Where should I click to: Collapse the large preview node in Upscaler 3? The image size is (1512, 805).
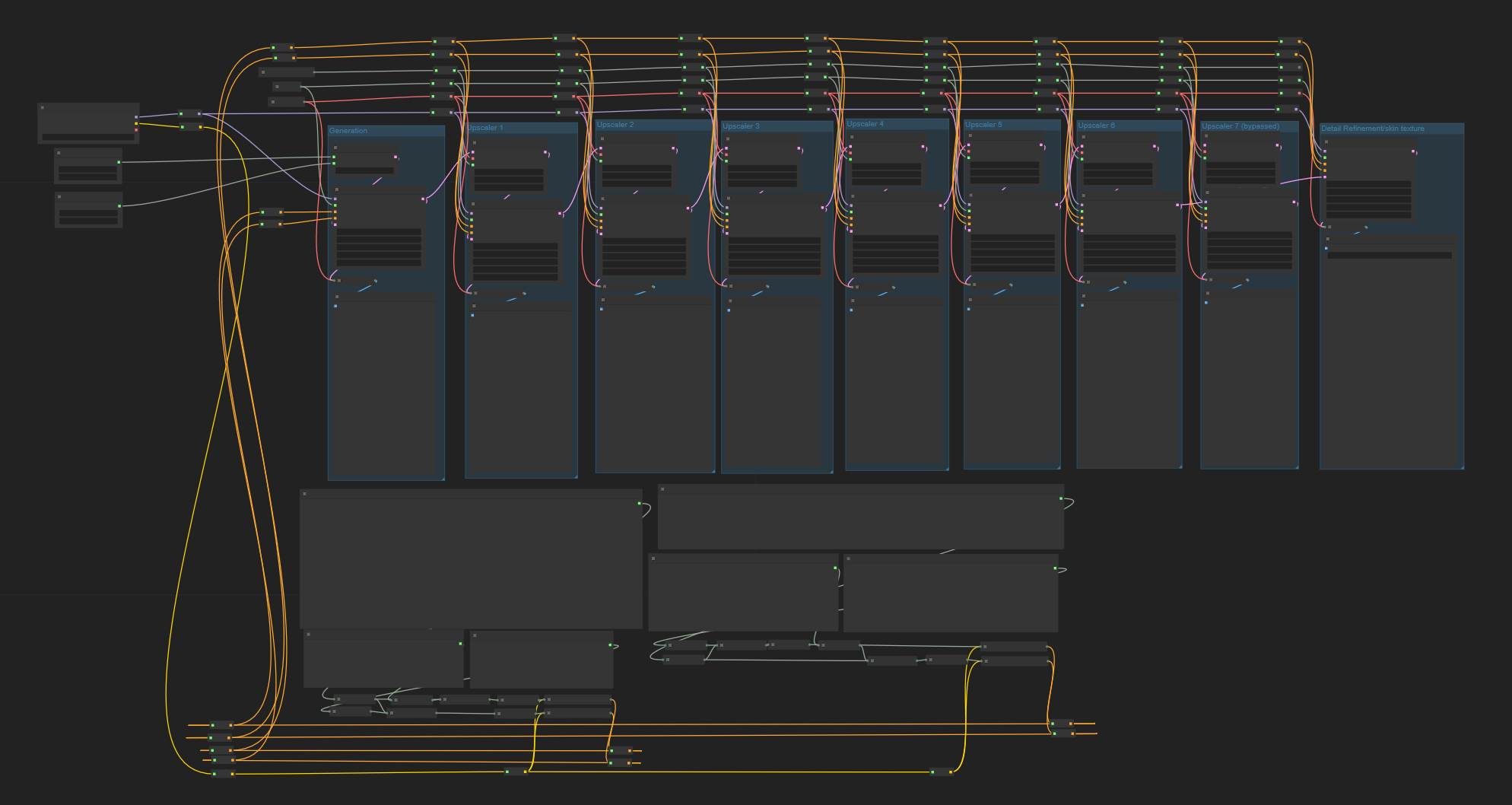(x=730, y=301)
